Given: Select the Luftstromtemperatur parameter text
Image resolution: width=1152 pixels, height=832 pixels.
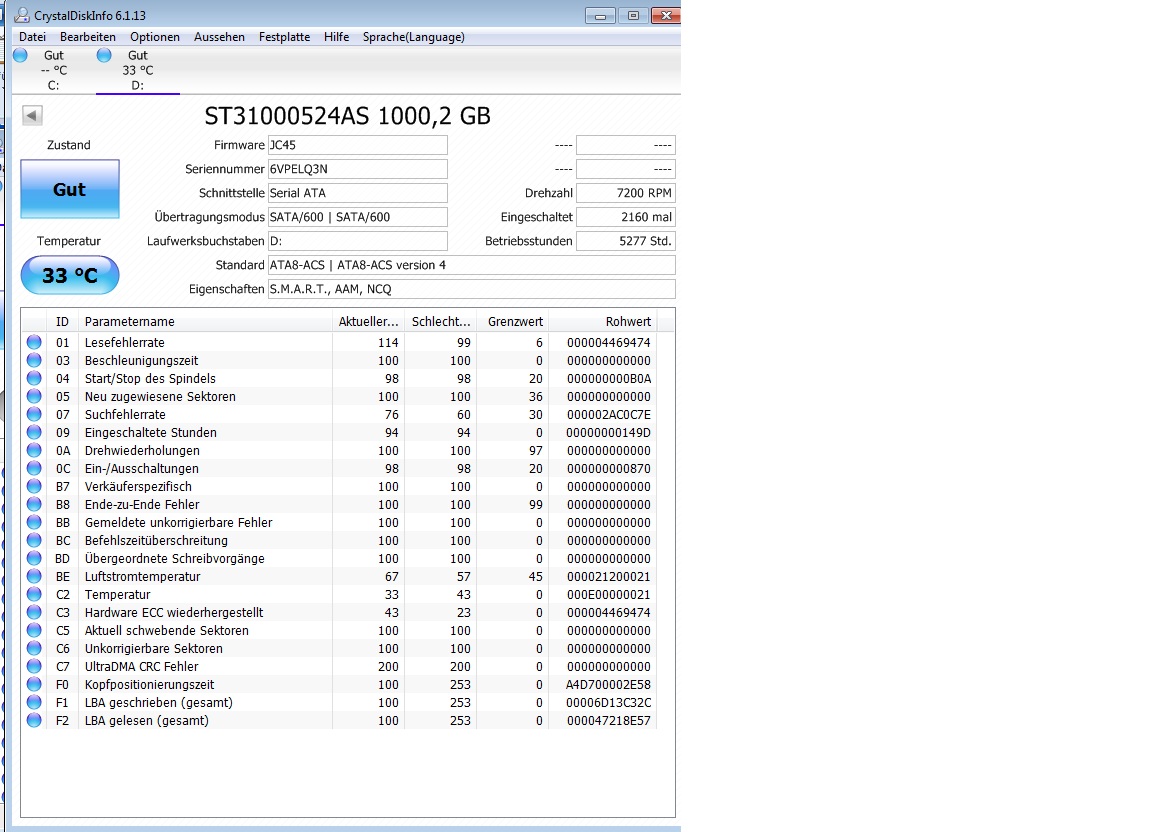Looking at the screenshot, I should pos(143,576).
